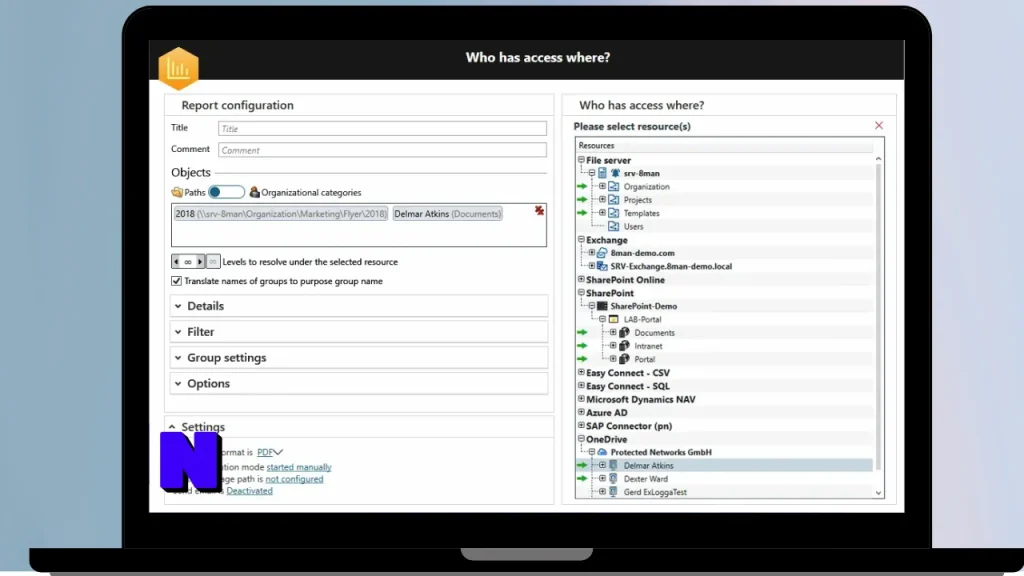Click the Gerd ExLoggaTest user icon
Screen dimensions: 1024x576
[x=613, y=492]
